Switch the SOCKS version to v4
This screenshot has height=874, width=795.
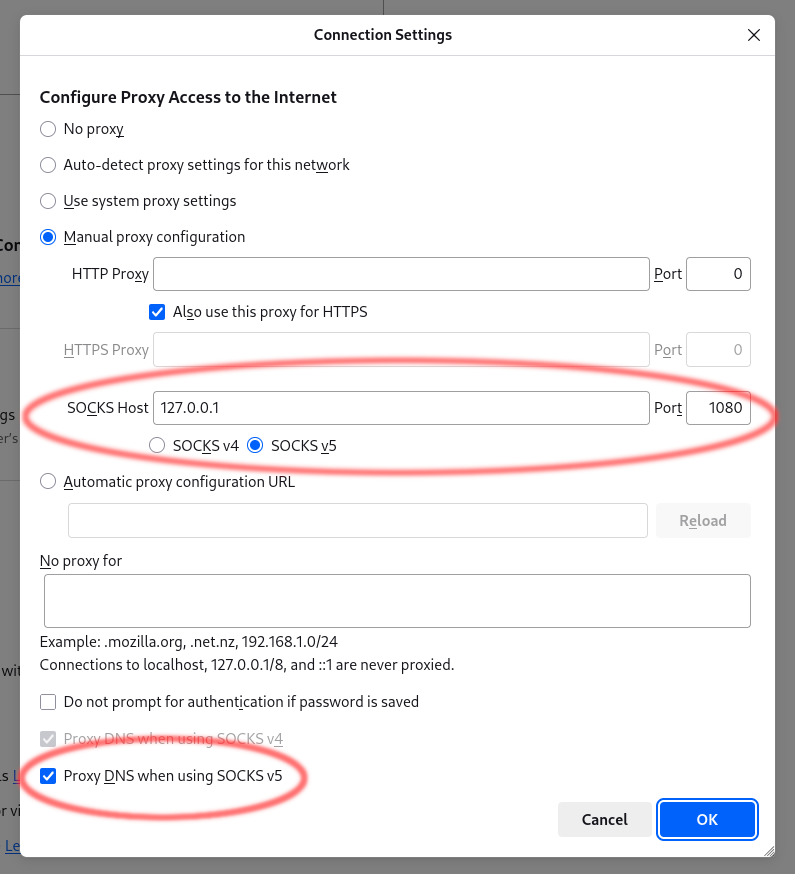156,445
